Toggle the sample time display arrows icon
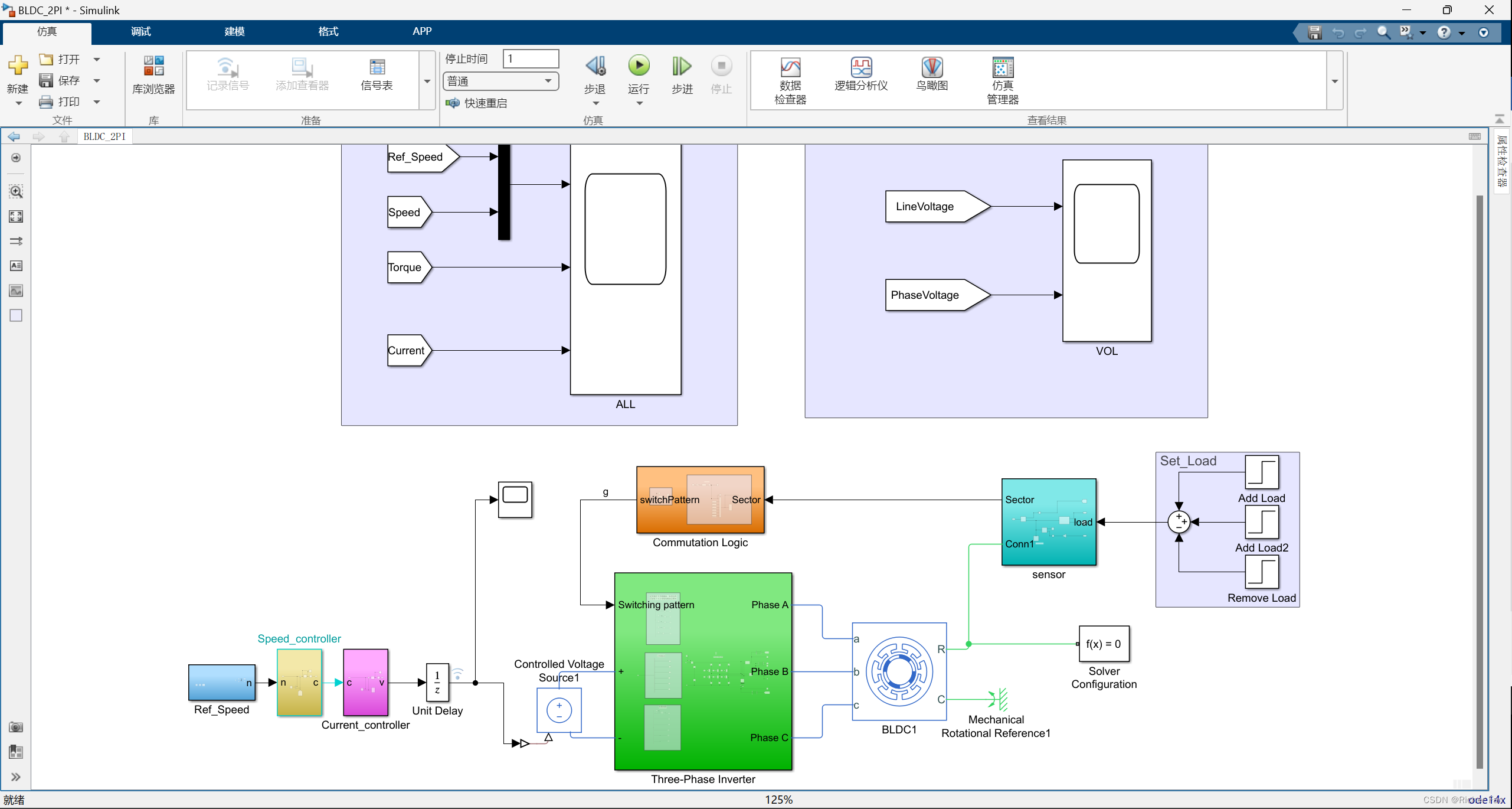 [16, 241]
